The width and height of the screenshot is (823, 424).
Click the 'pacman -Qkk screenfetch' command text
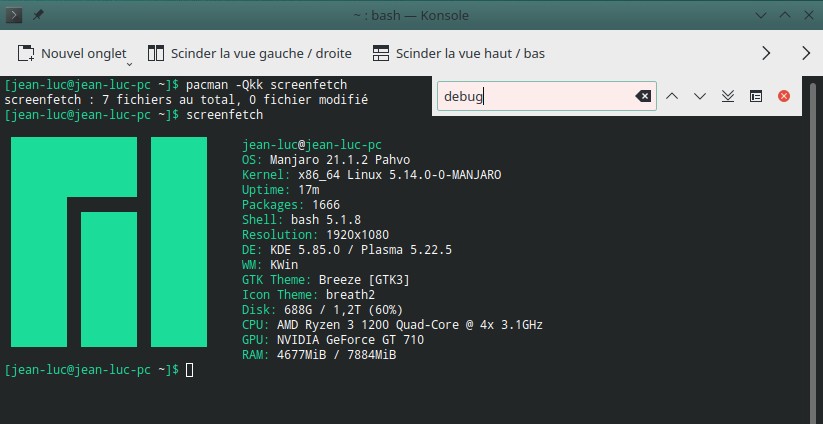pyautogui.click(x=267, y=84)
